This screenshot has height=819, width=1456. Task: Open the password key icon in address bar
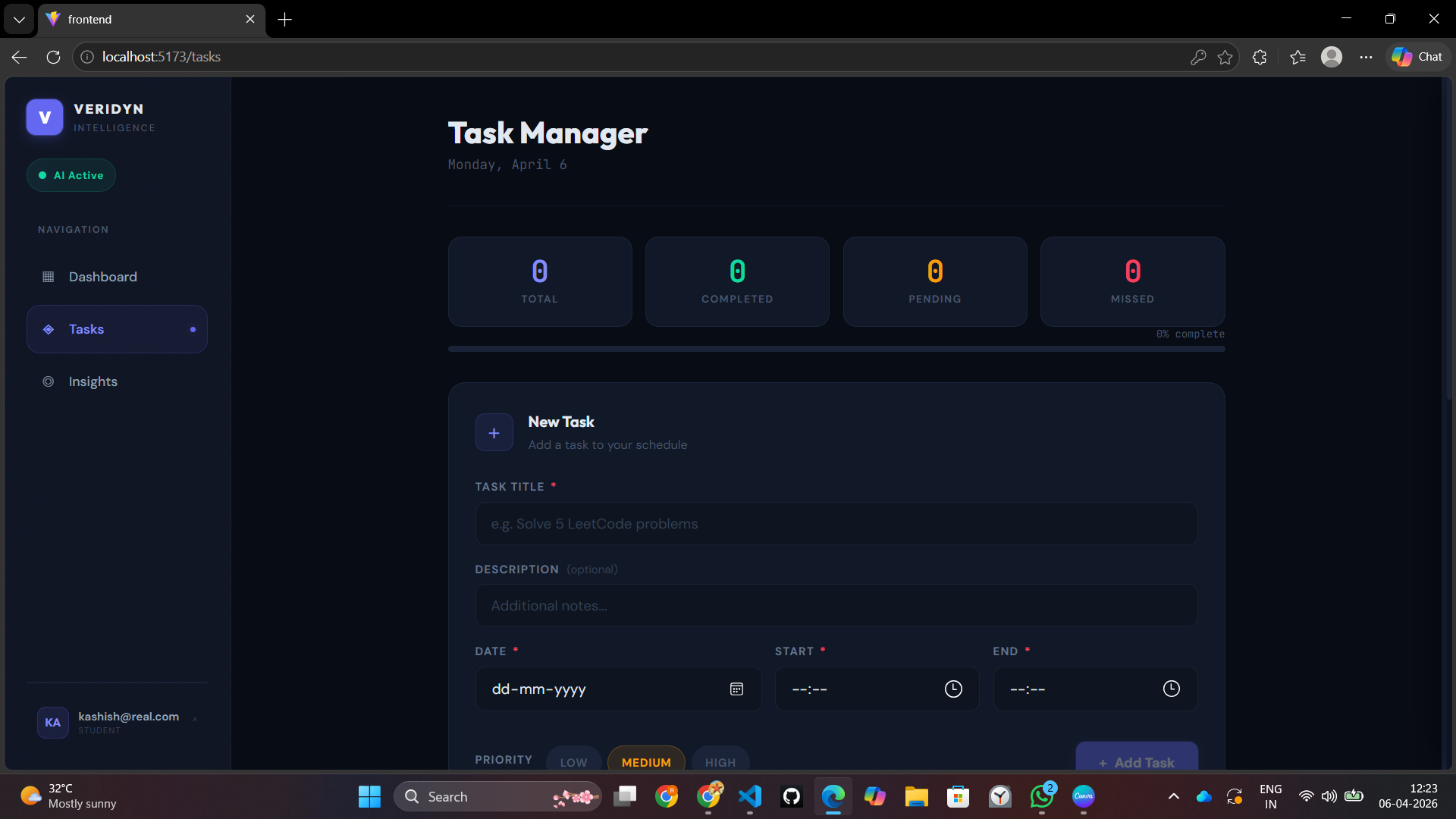1198,57
